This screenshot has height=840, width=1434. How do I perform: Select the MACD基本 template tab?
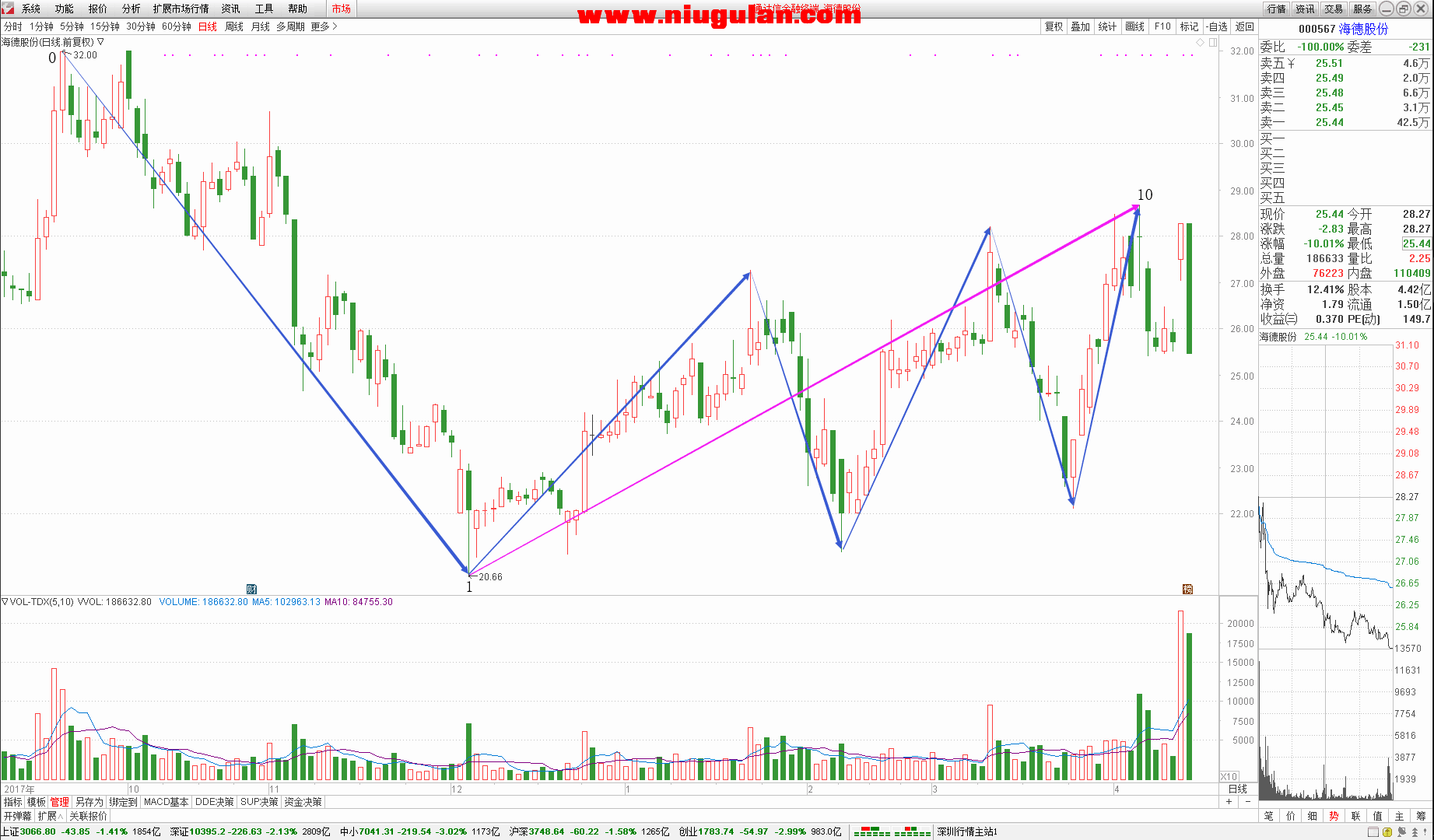[x=167, y=802]
